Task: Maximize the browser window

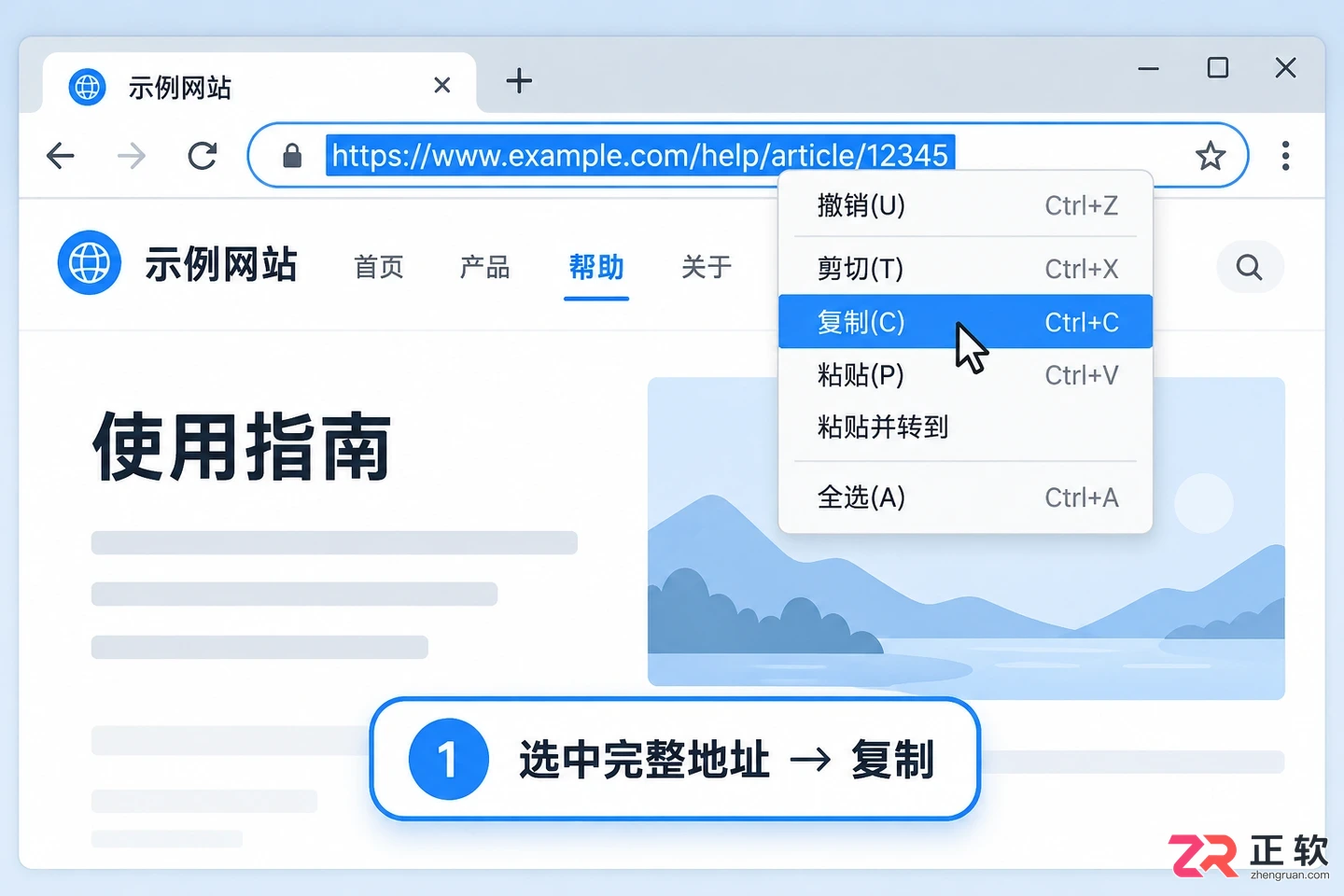Action: coord(1217,68)
